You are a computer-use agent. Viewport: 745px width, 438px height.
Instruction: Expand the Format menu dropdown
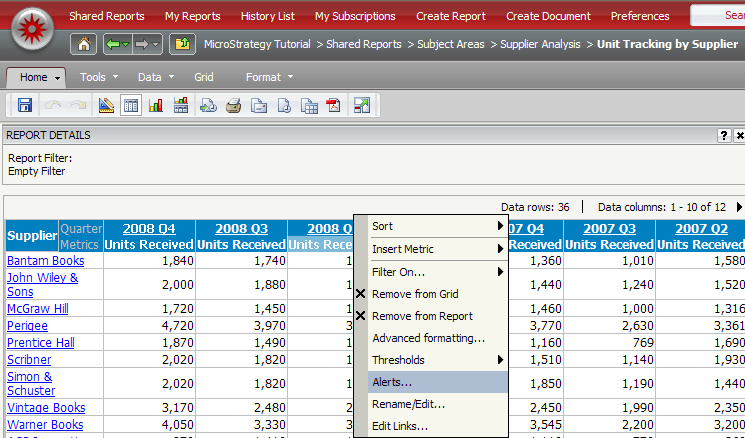click(x=269, y=77)
